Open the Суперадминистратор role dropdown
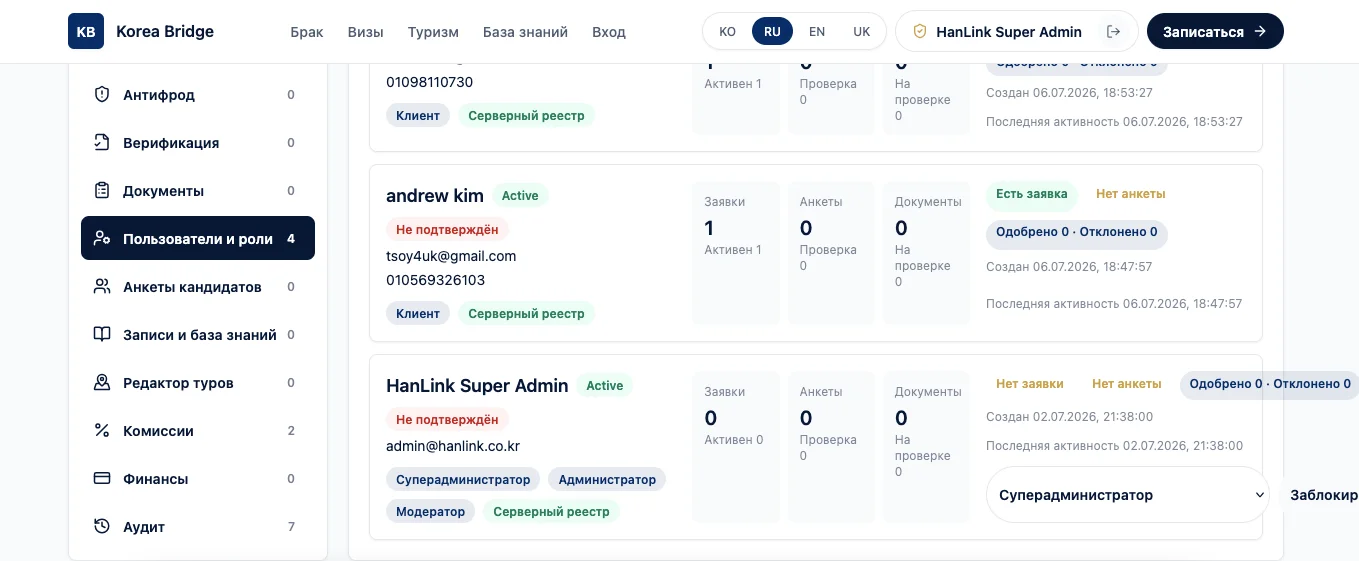Viewport: 1359px width, 561px height. tap(1127, 495)
